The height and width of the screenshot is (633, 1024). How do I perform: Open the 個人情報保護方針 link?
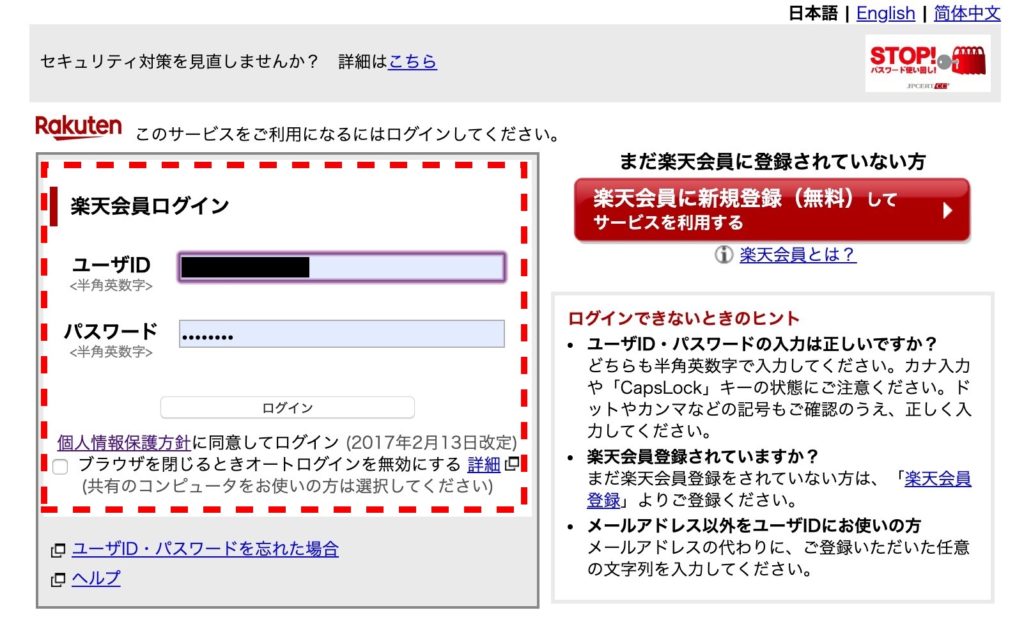[x=124, y=441]
